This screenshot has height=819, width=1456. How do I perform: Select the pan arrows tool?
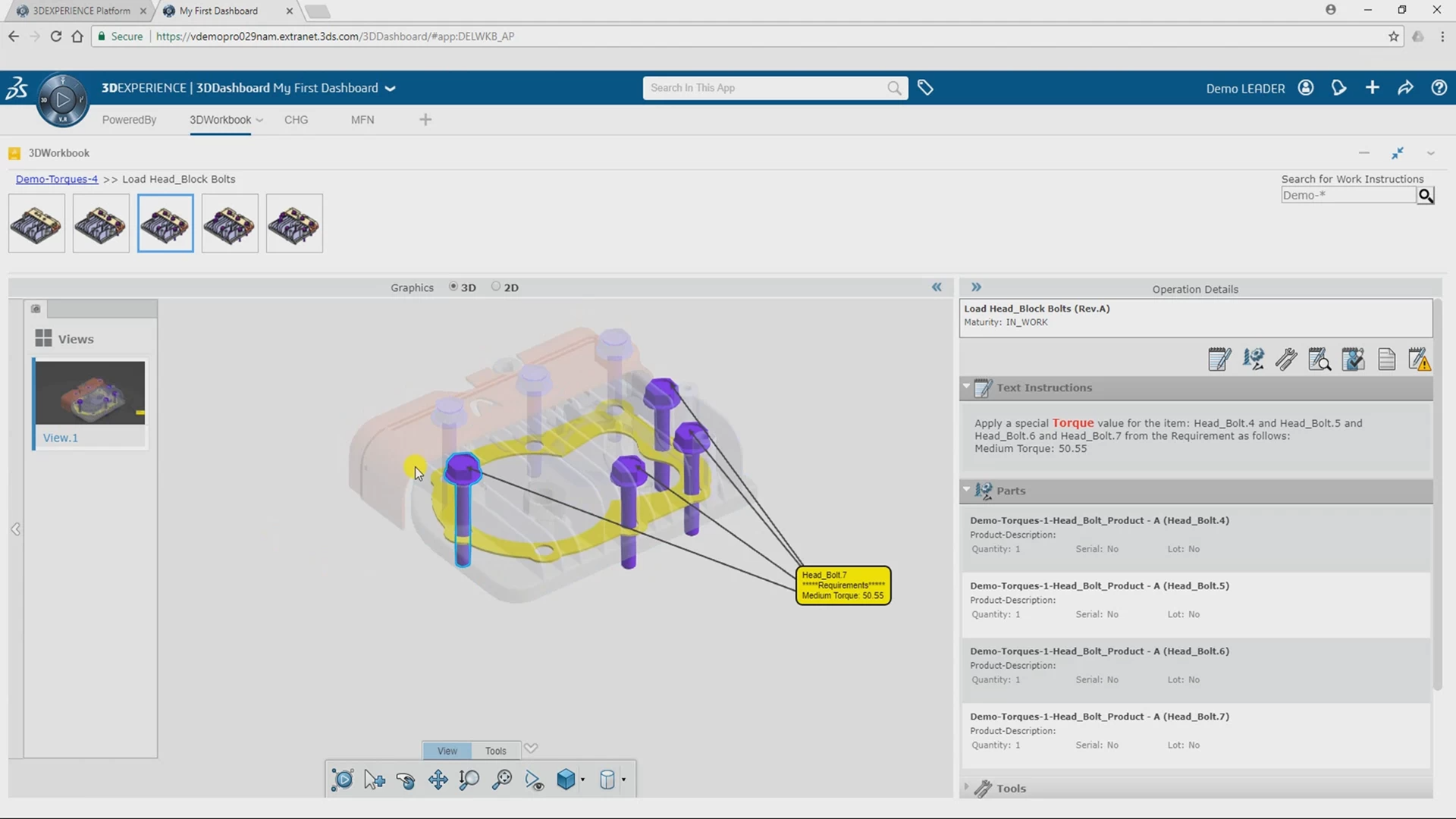438,780
